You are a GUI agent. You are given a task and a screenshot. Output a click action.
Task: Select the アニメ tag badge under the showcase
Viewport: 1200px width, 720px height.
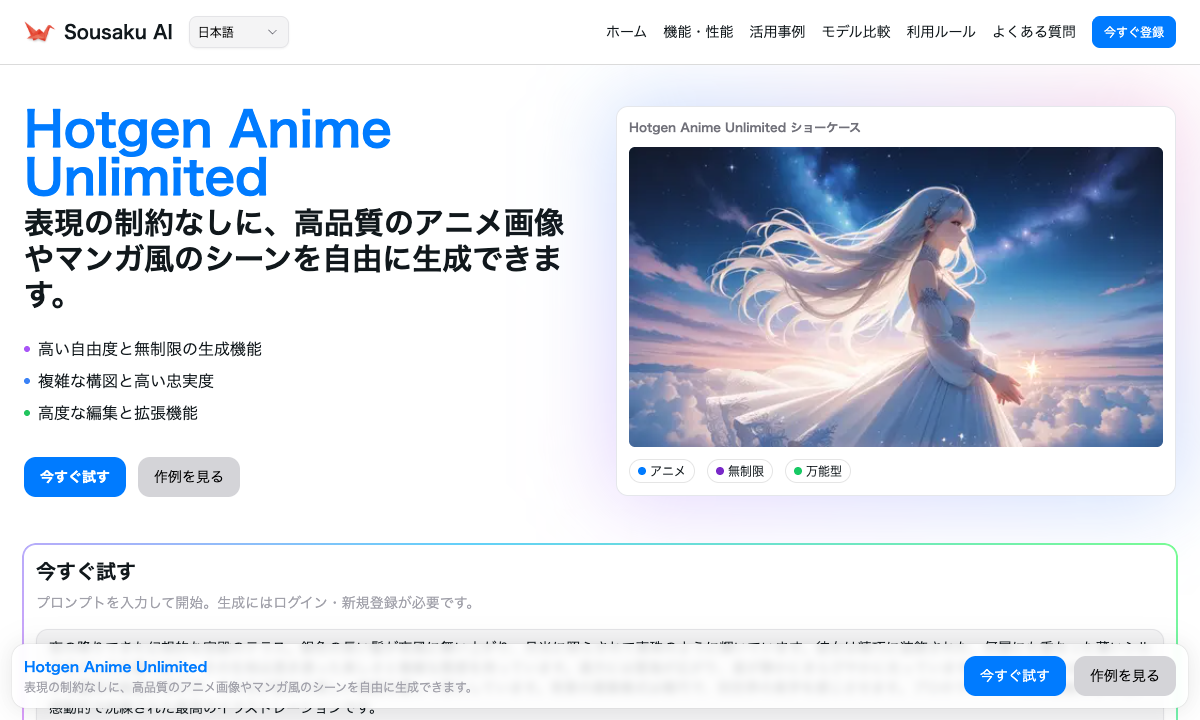pos(662,471)
